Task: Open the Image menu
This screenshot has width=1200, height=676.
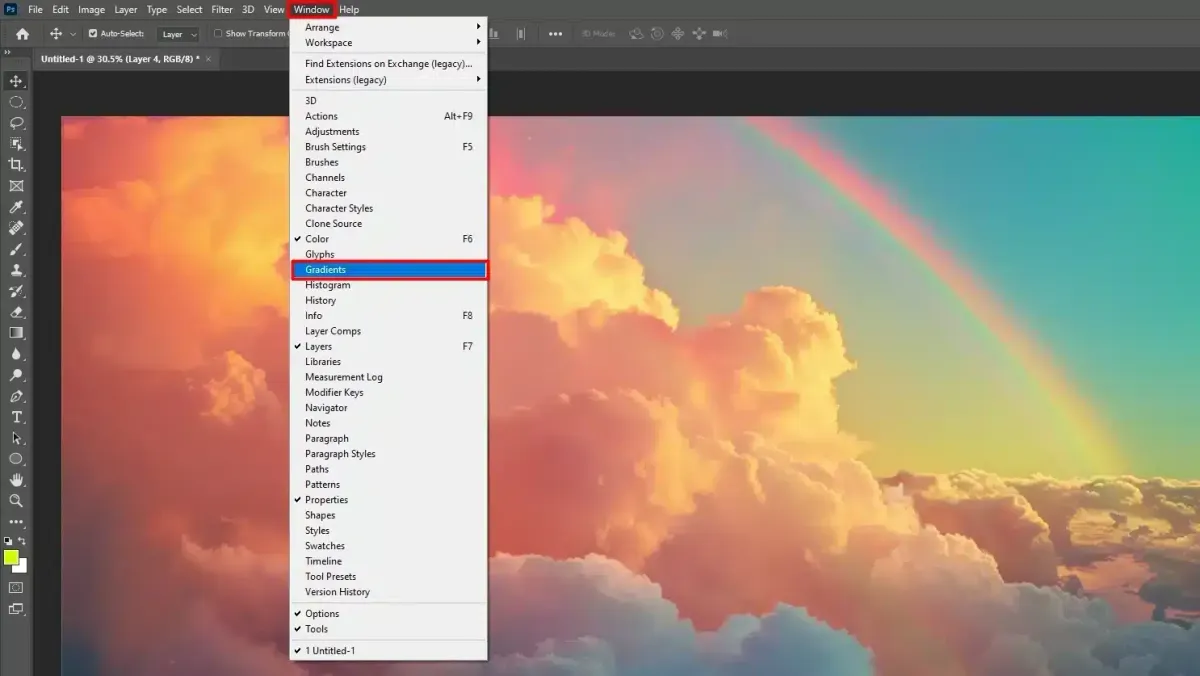Action: [x=91, y=9]
